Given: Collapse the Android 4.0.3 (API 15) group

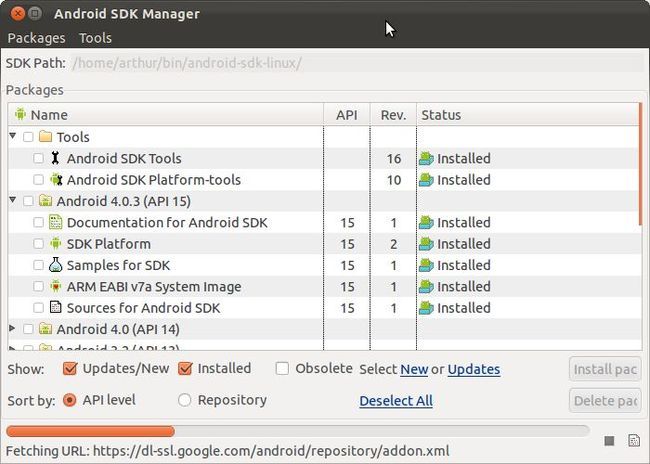Looking at the screenshot, I should tap(13, 200).
